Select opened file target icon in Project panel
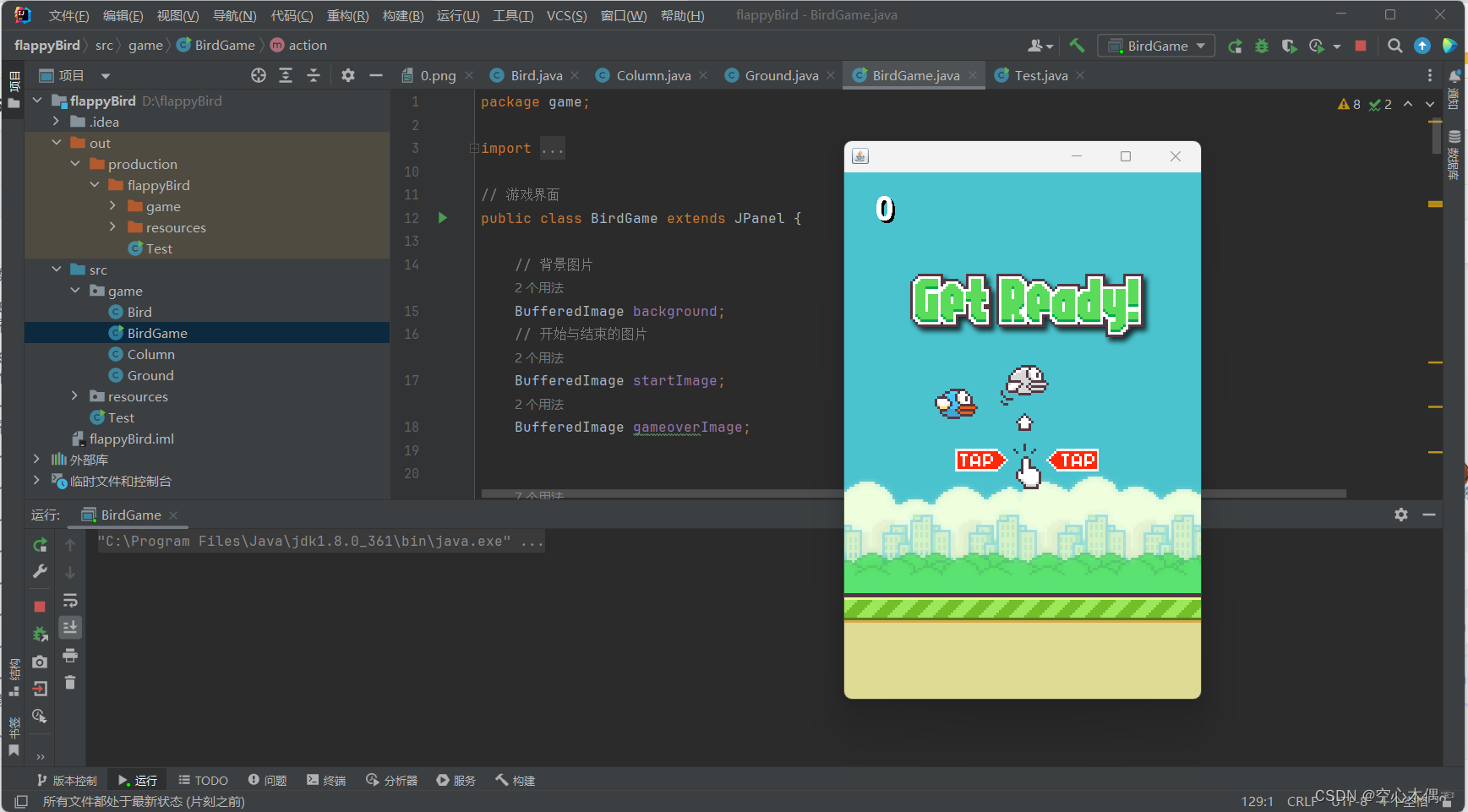The width and height of the screenshot is (1468, 812). (259, 75)
